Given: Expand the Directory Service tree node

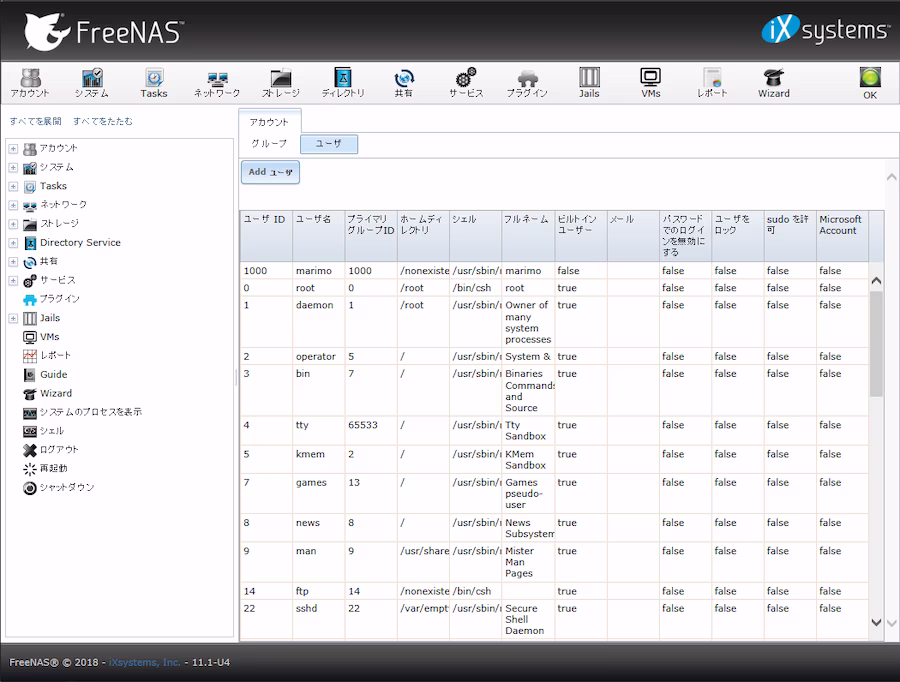Looking at the screenshot, I should point(13,243).
